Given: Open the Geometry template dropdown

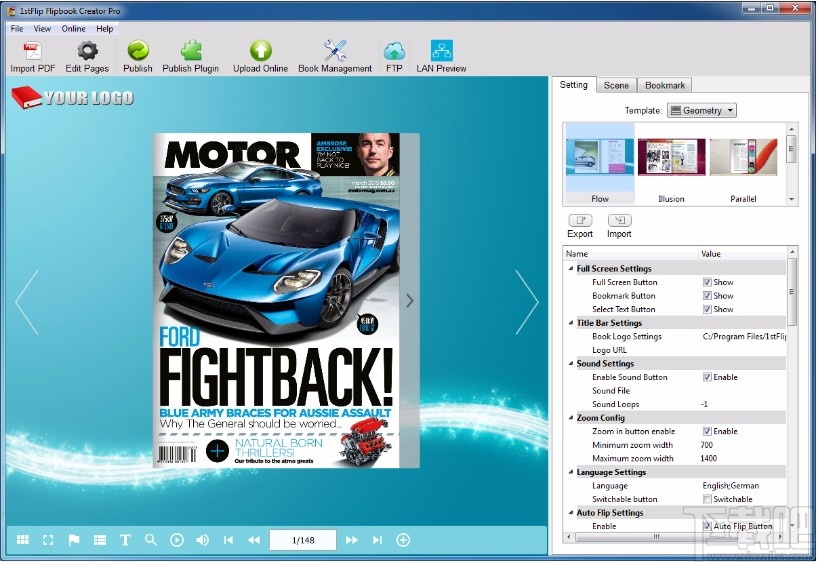Looking at the screenshot, I should (702, 110).
